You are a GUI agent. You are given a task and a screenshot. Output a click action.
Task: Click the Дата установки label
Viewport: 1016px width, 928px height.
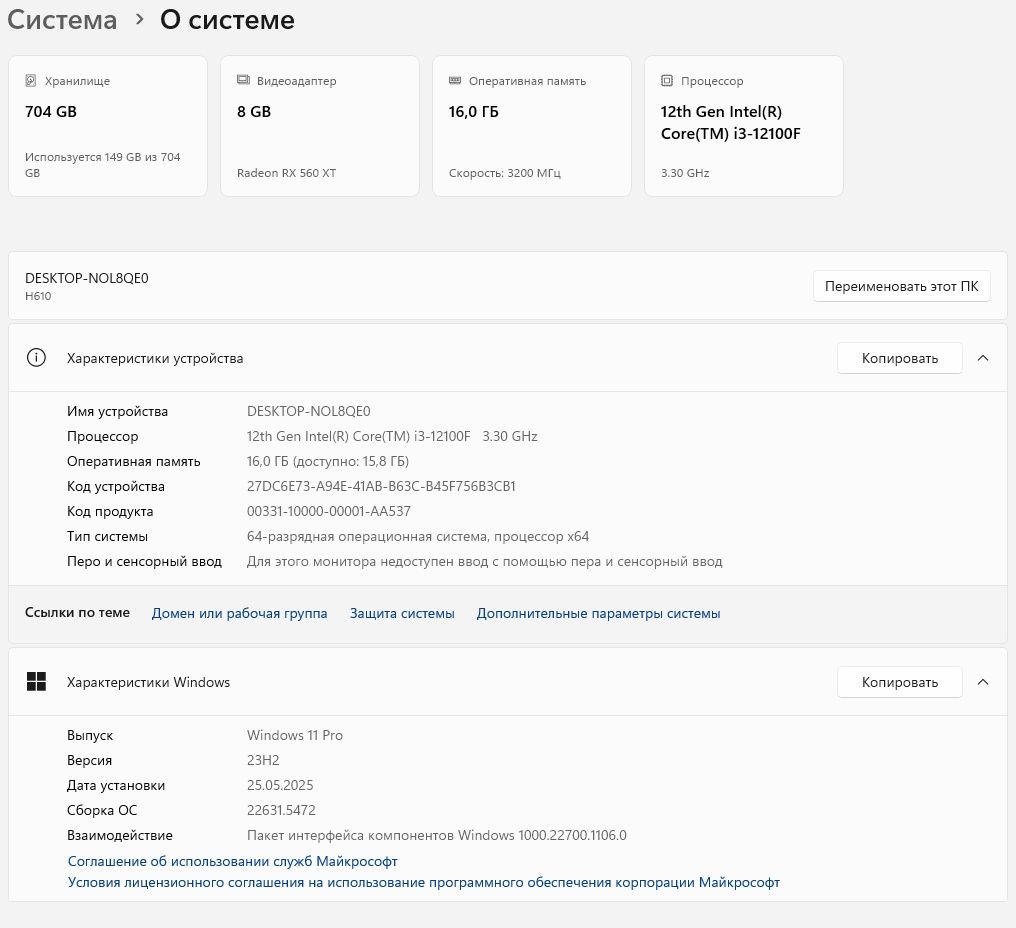[116, 785]
